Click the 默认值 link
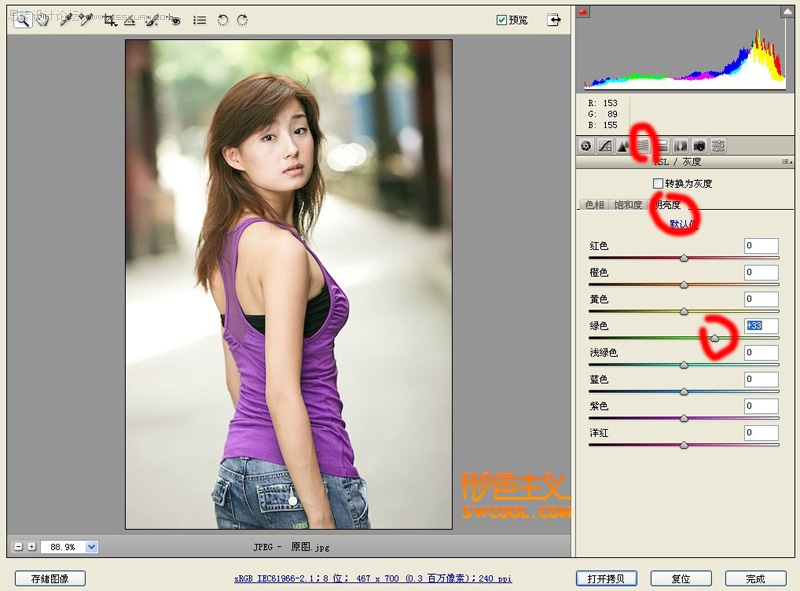This screenshot has height=591, width=800. tap(682, 224)
